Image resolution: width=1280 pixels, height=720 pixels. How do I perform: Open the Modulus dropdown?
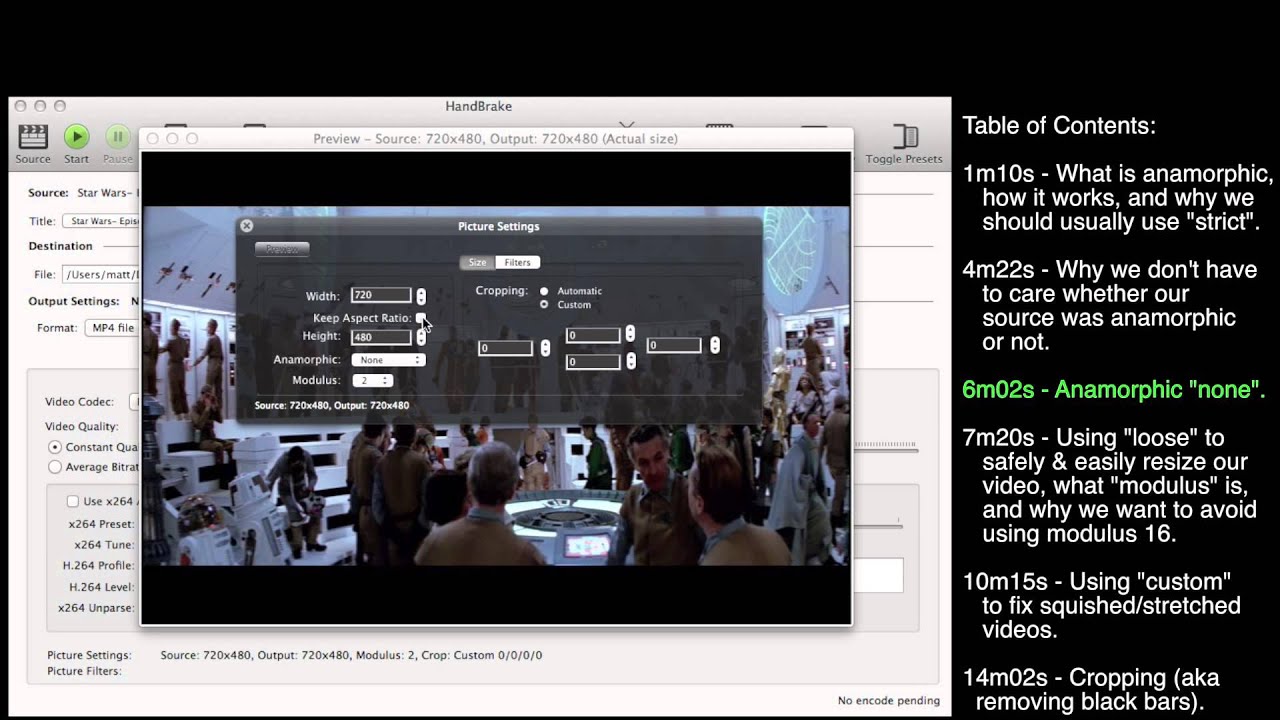(372, 381)
